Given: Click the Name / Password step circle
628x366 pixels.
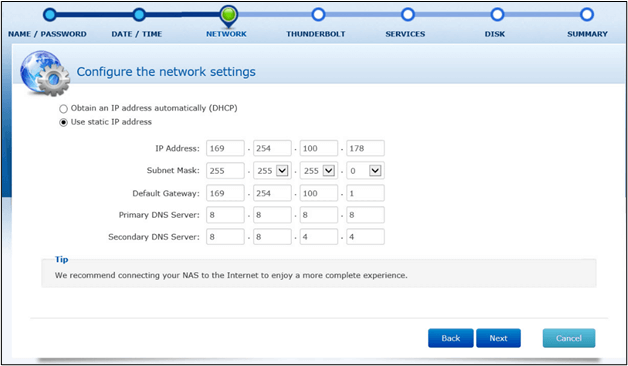Looking at the screenshot, I should point(50,15).
